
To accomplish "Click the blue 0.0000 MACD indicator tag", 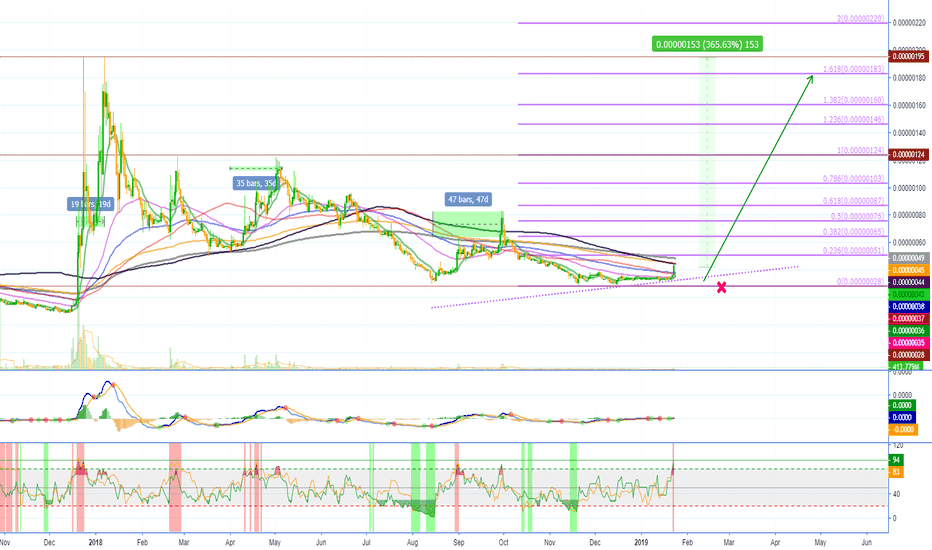I will 903,417.
